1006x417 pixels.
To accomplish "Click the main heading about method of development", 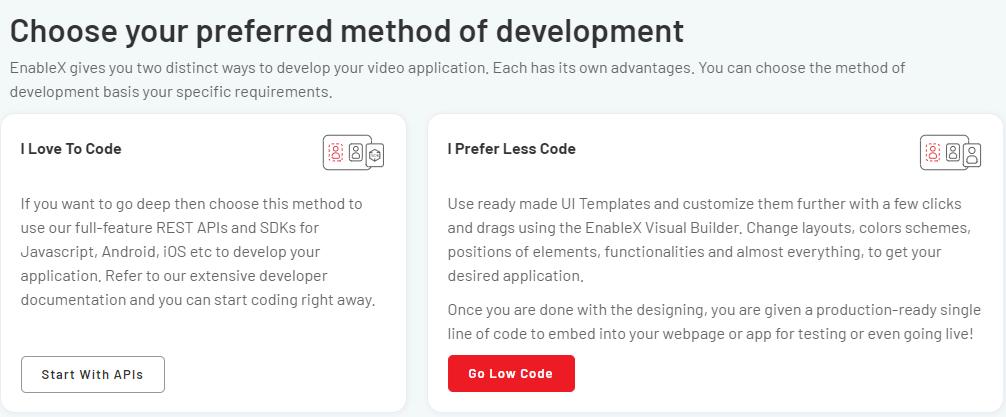I will [347, 31].
